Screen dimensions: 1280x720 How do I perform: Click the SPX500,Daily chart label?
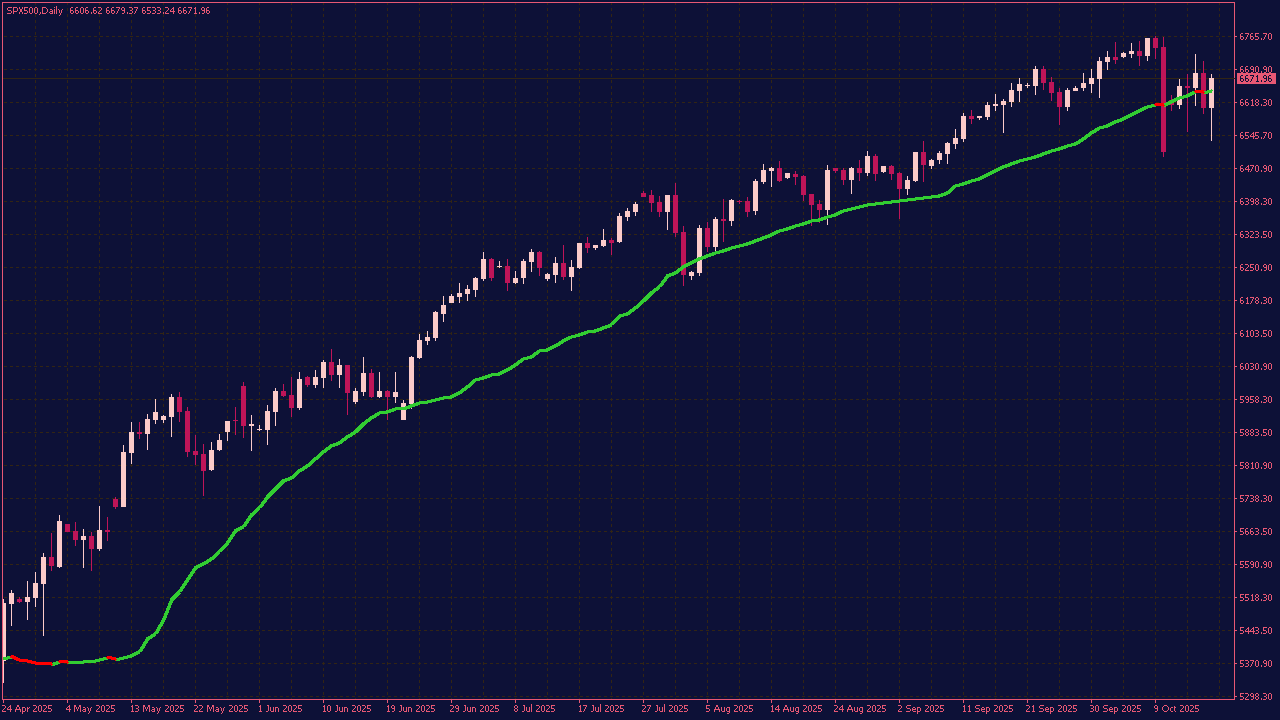(x=35, y=8)
